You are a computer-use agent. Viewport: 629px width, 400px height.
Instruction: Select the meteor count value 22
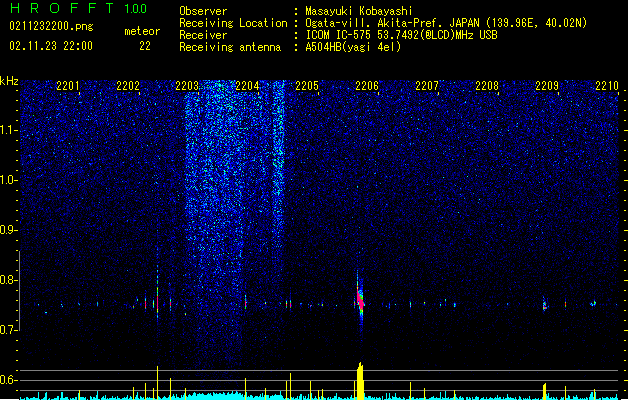tap(145, 46)
